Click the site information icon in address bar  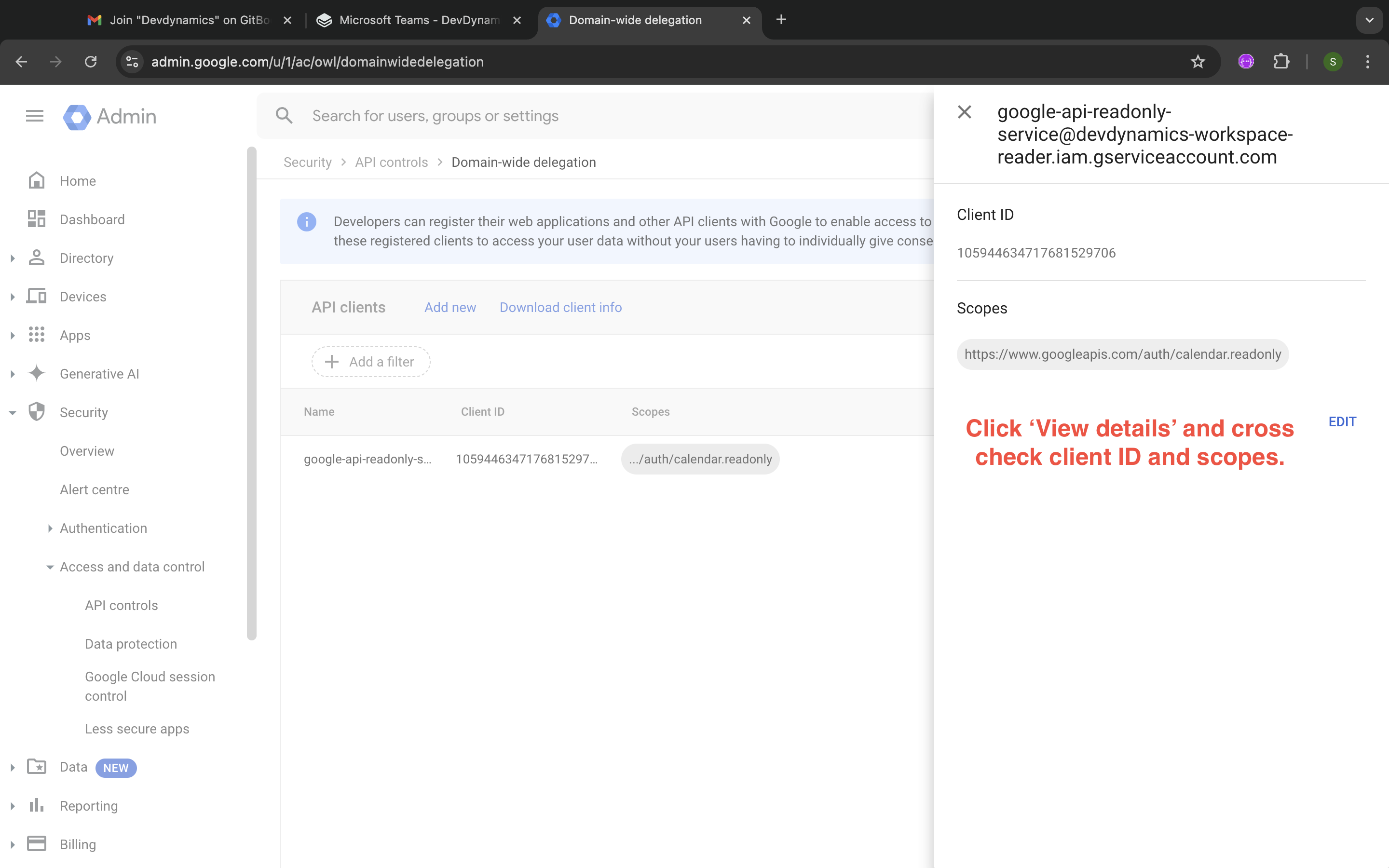coord(133,62)
